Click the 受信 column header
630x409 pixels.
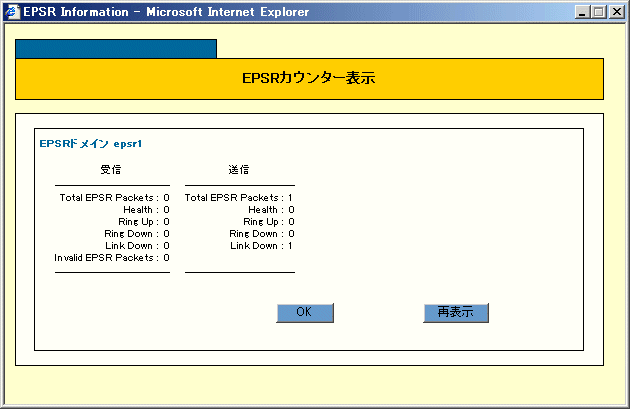pos(111,170)
